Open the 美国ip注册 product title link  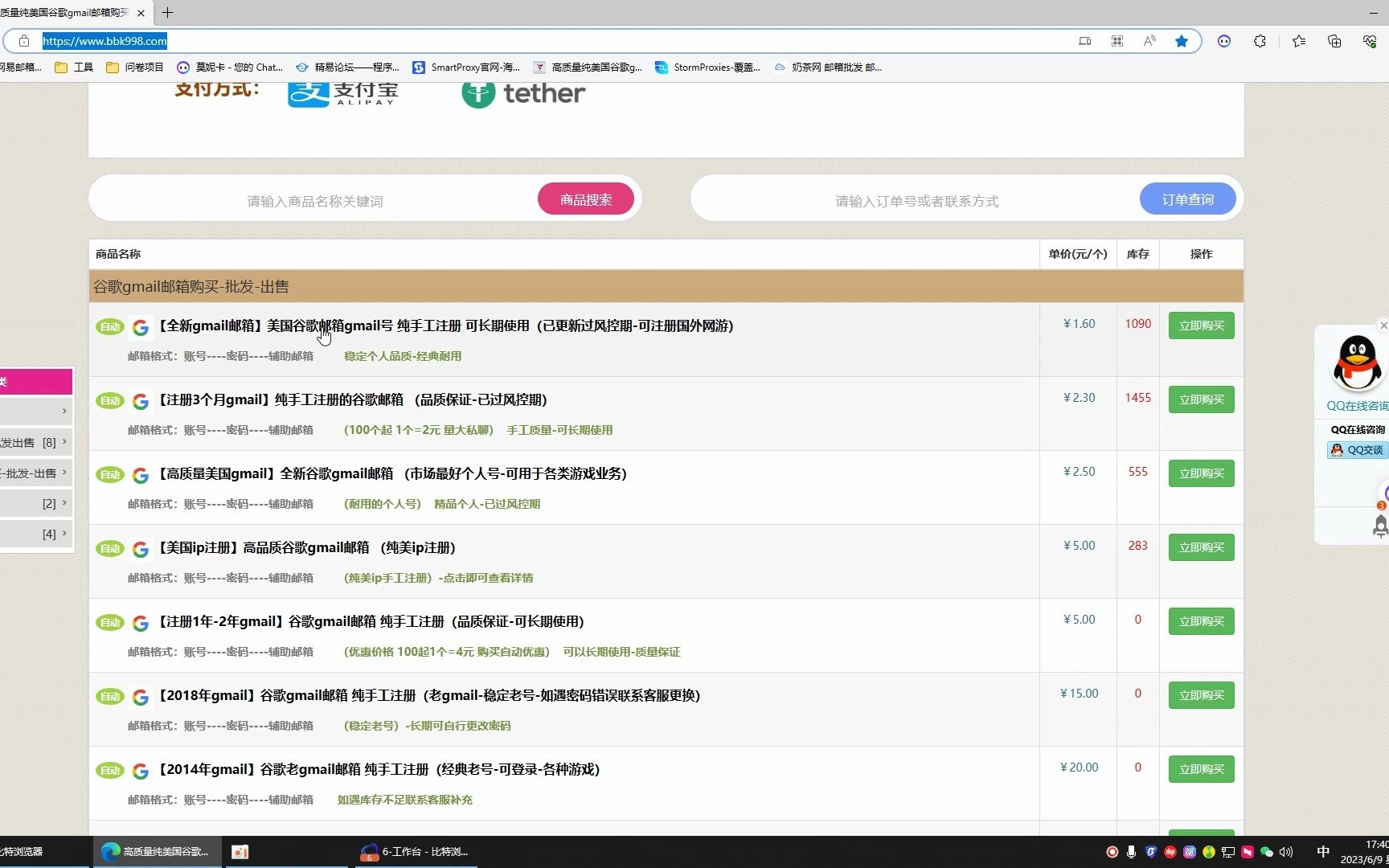point(305,547)
